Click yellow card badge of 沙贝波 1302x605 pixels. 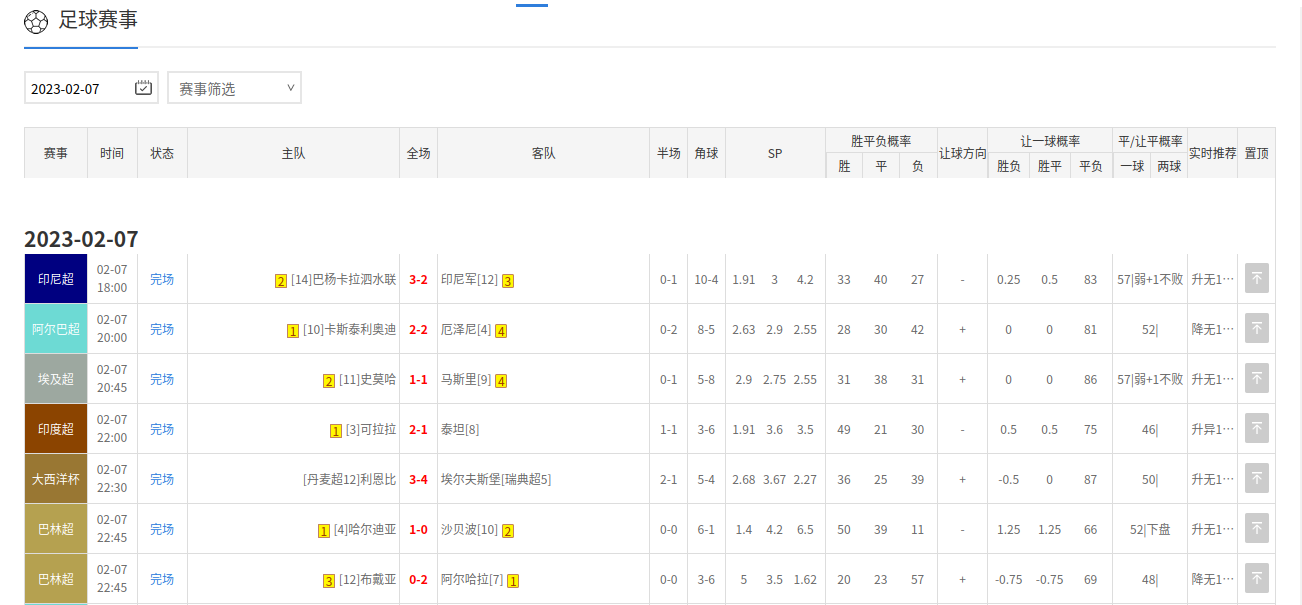point(508,531)
